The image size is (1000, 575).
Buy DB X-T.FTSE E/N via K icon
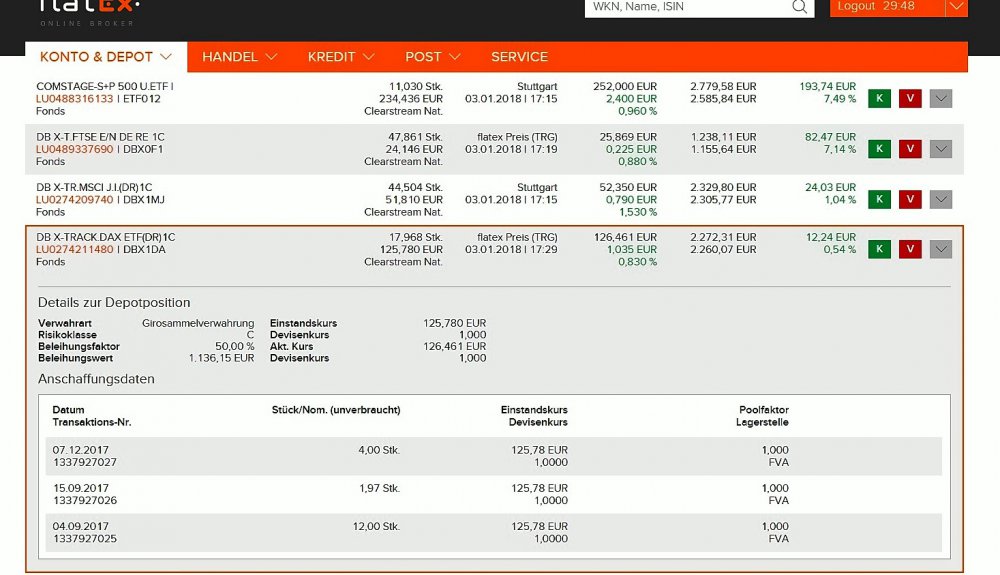point(879,149)
